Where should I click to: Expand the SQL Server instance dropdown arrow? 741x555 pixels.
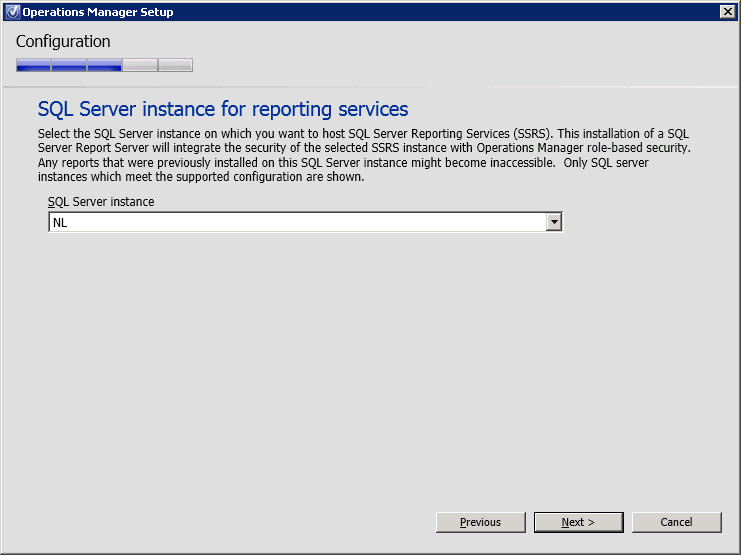coord(553,222)
